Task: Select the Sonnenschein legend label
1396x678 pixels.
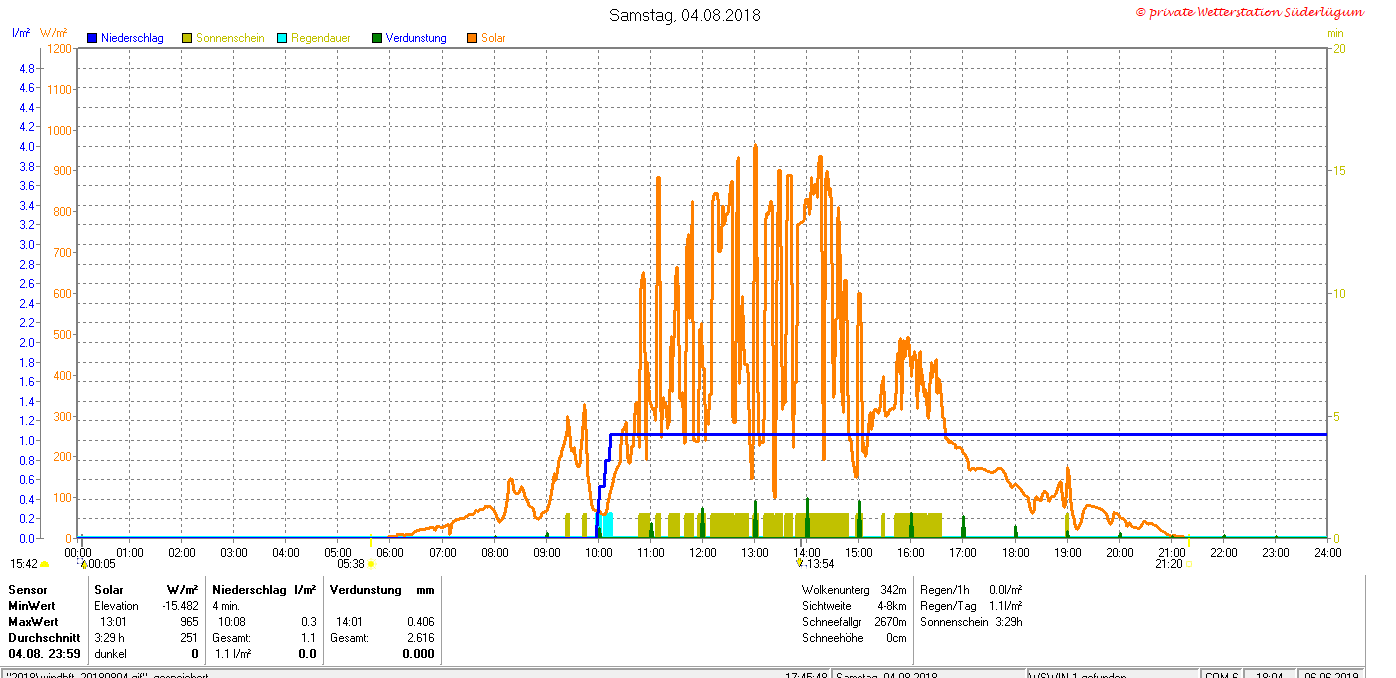Action: pos(230,38)
